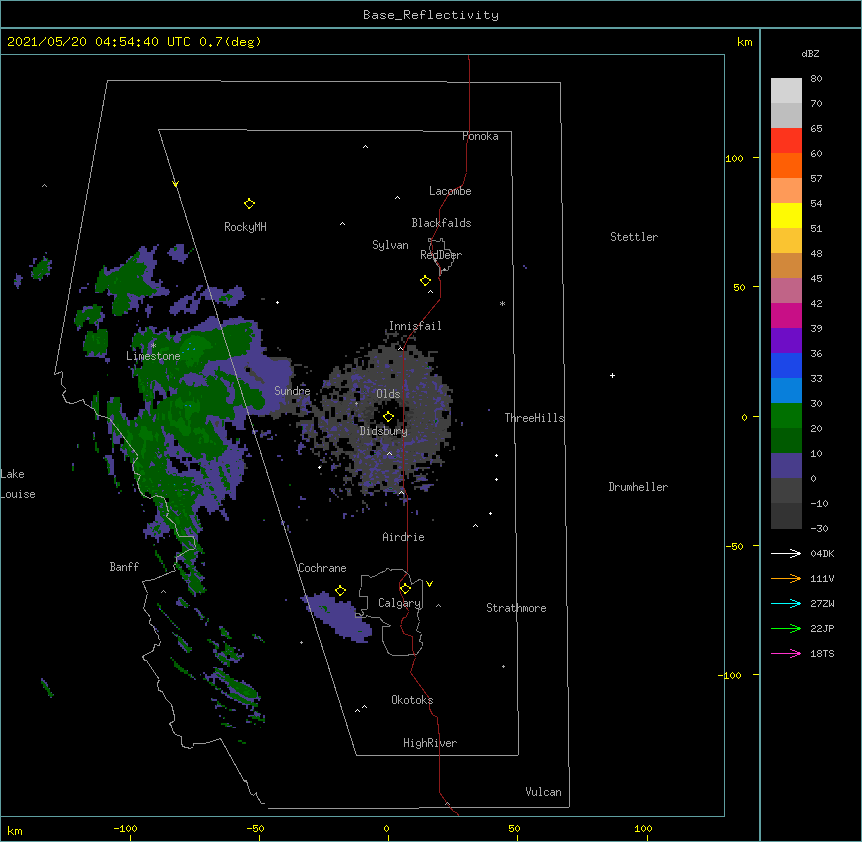Click the yellow marker south of Red Deer
The image size is (862, 842).
coord(425,281)
